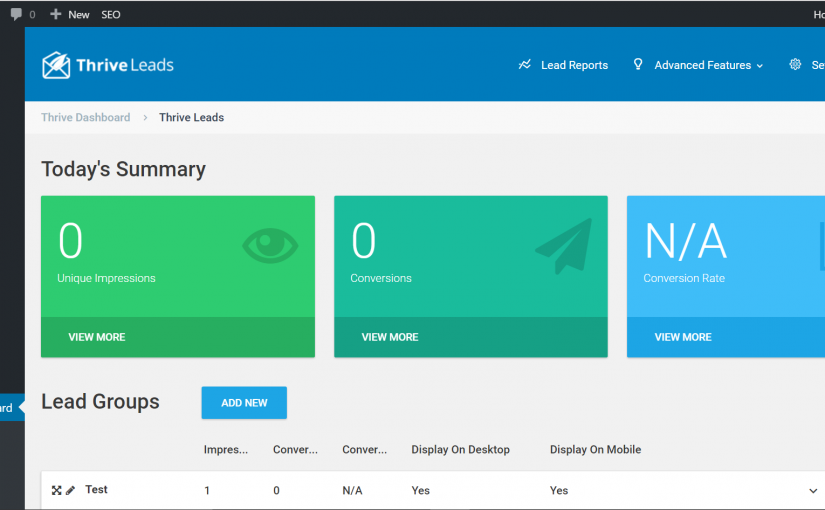This screenshot has width=825, height=510.
Task: Click the paper plane icon in Conversions card
Action: pos(564,246)
